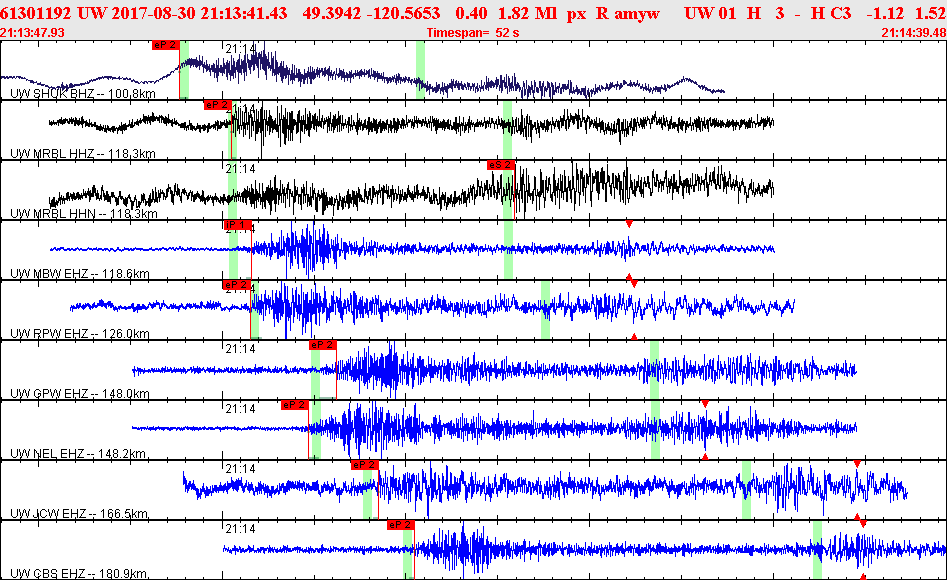This screenshot has width=947, height=580.
Task: Click red triangle marker atop NEL trace
Action: tap(705, 404)
